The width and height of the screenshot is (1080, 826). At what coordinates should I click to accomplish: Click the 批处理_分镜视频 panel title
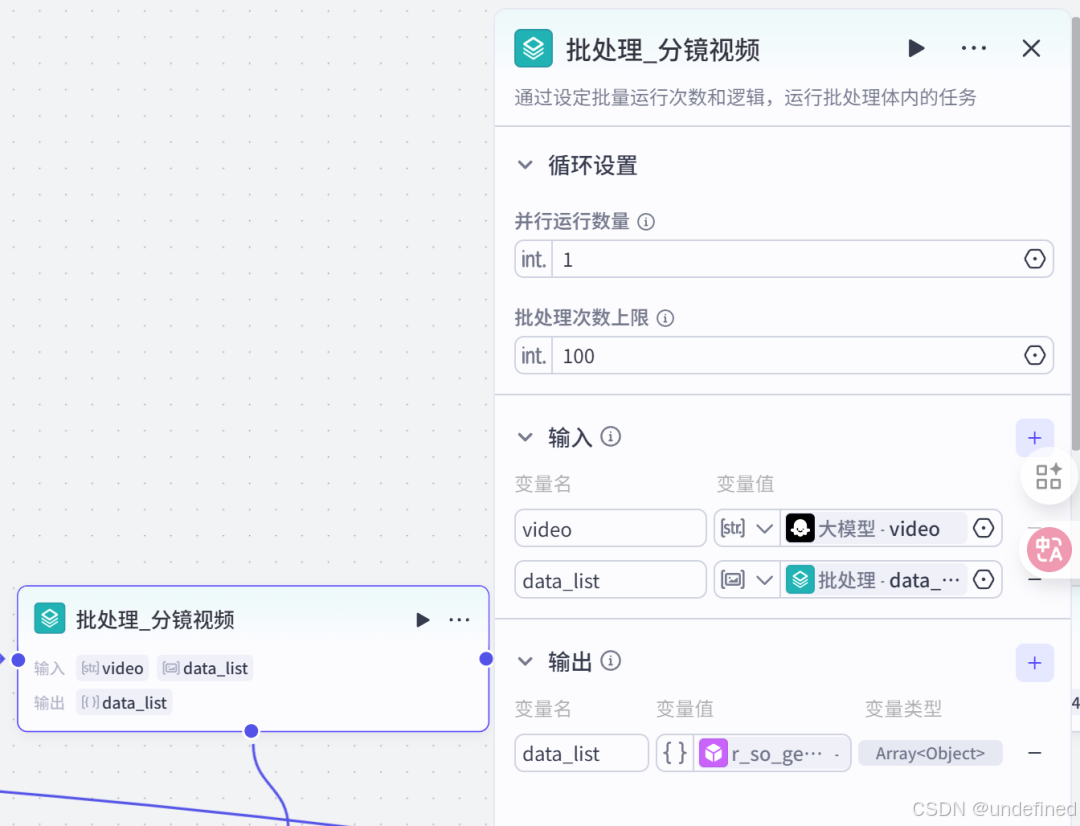pyautogui.click(x=663, y=50)
